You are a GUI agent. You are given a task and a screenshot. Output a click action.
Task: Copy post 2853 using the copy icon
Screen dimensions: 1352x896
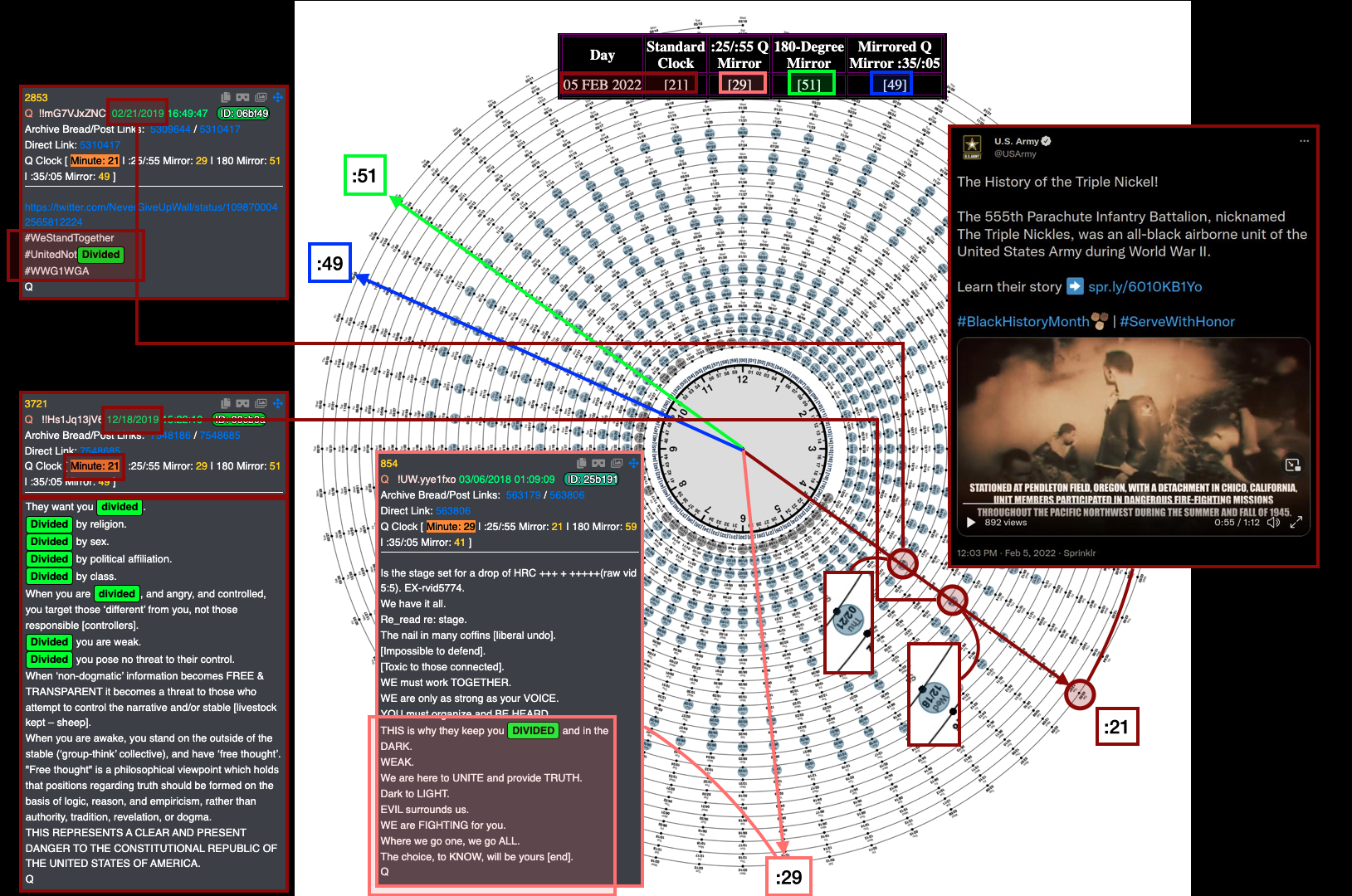[226, 97]
